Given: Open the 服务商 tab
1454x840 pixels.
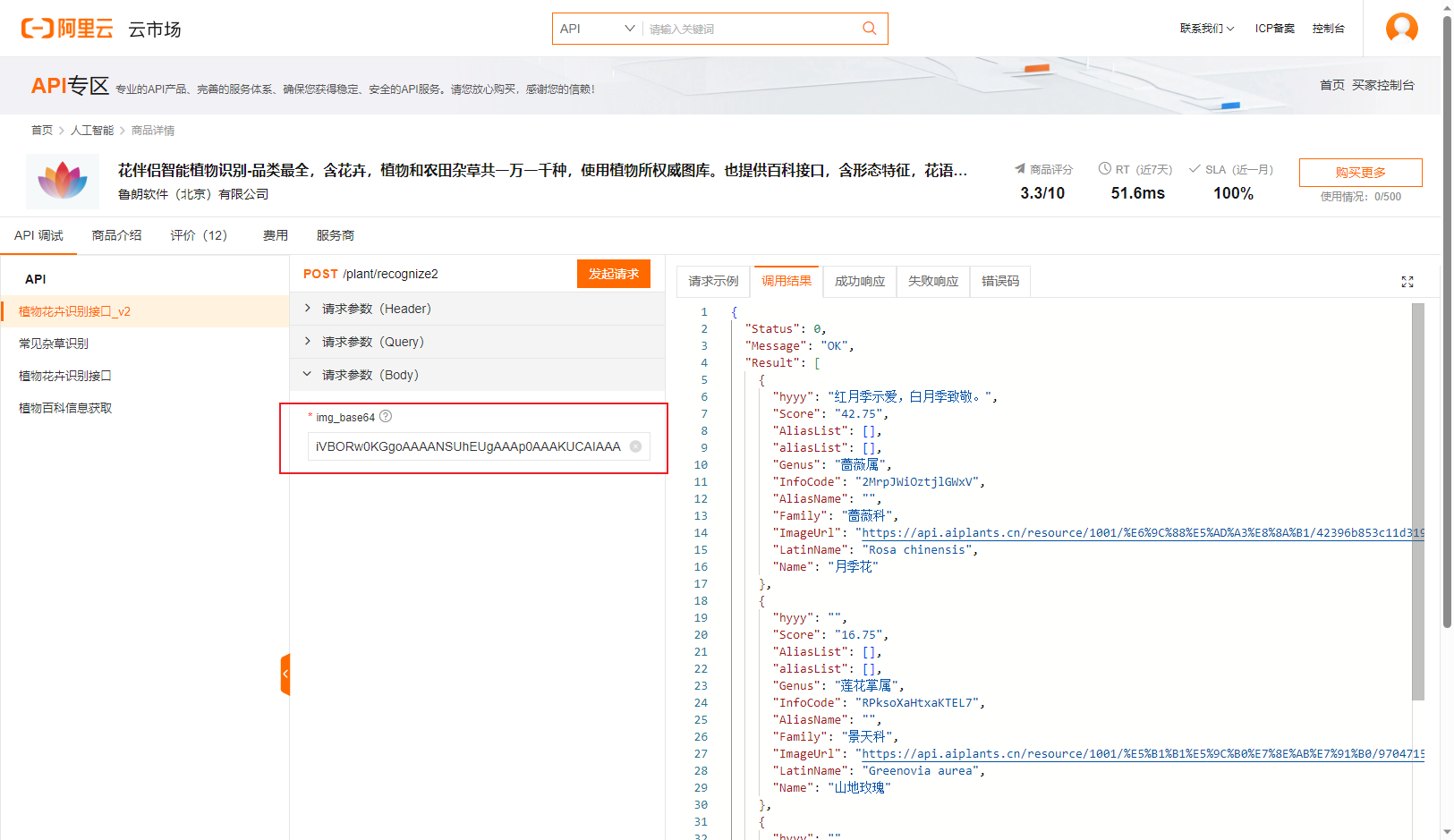Looking at the screenshot, I should (336, 235).
